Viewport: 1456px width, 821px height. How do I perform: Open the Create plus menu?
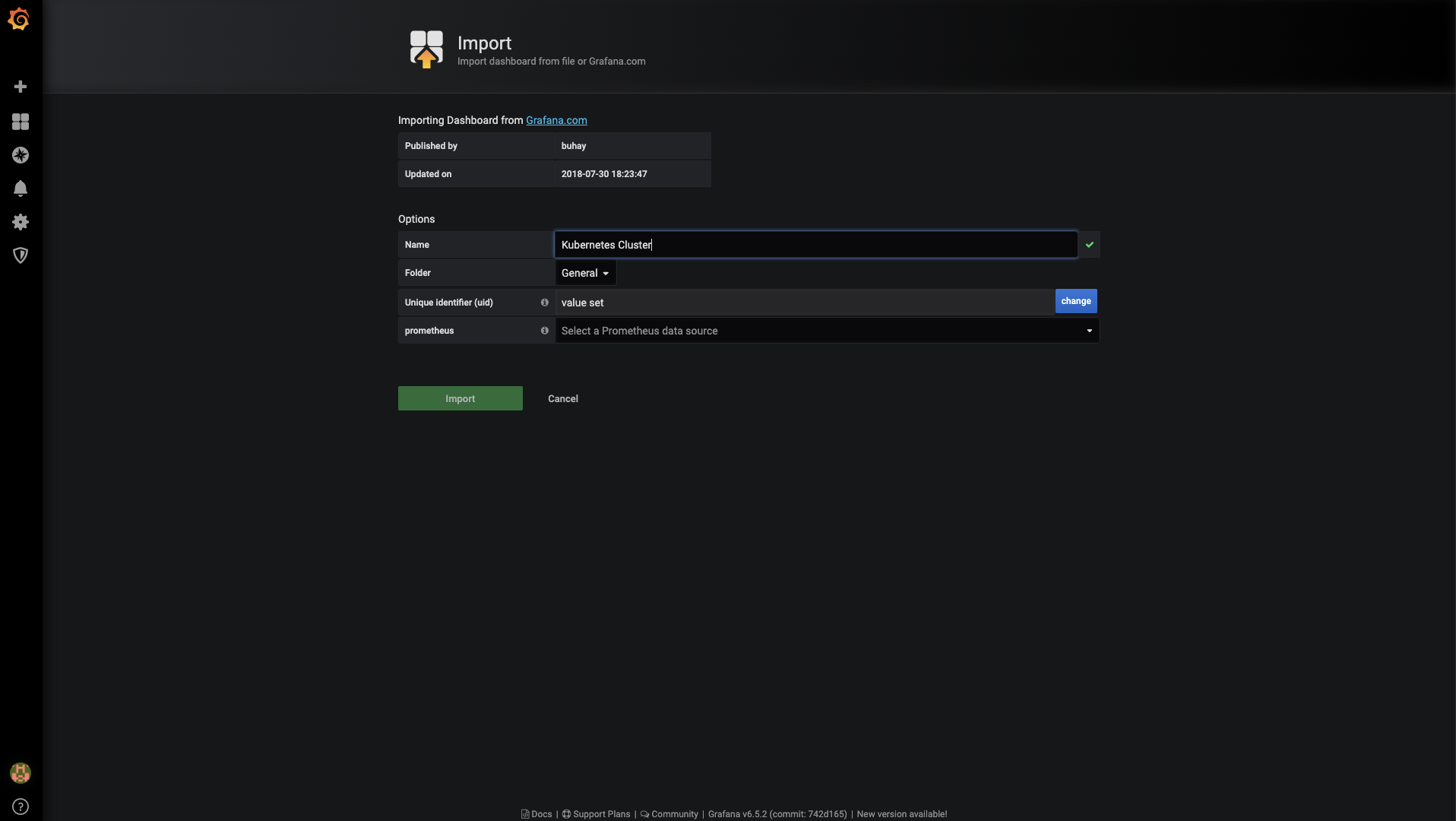click(21, 87)
